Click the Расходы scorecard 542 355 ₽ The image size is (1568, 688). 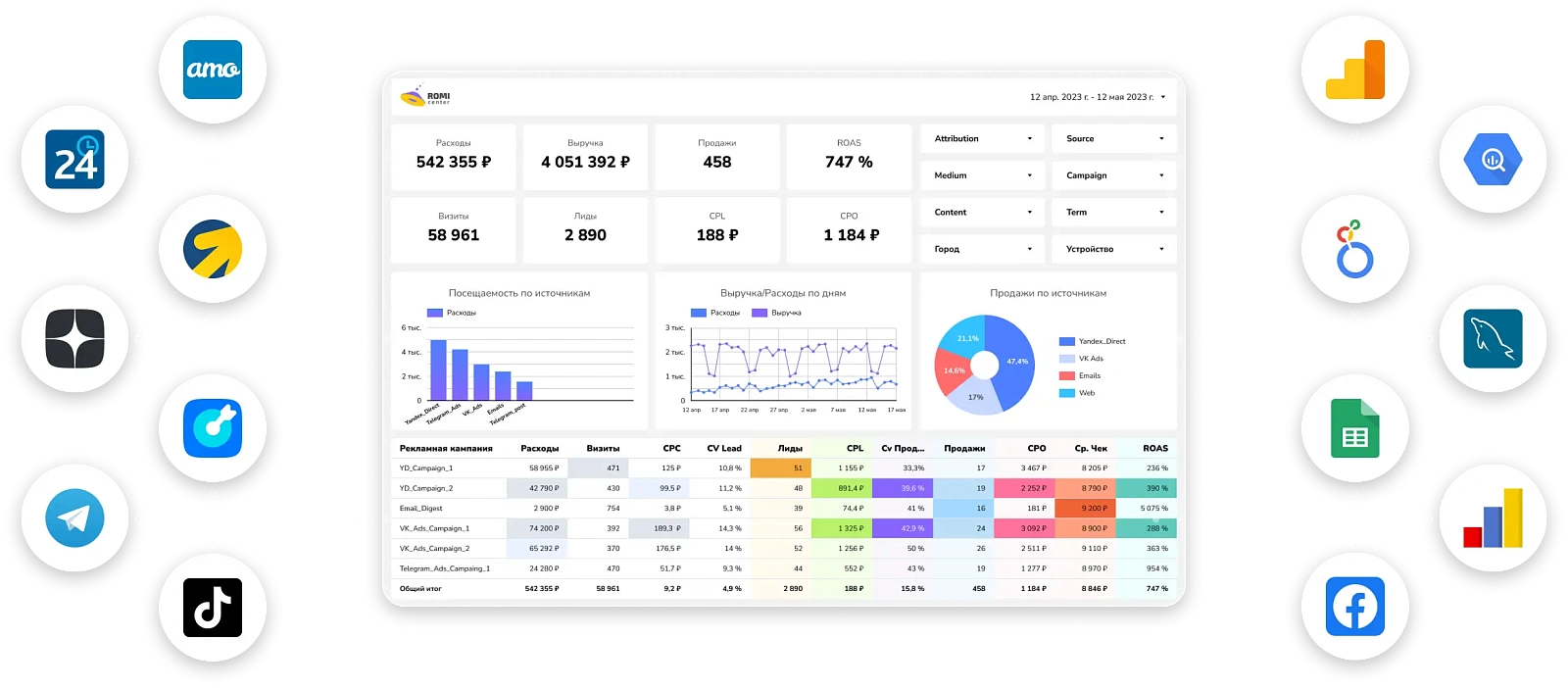[454, 157]
